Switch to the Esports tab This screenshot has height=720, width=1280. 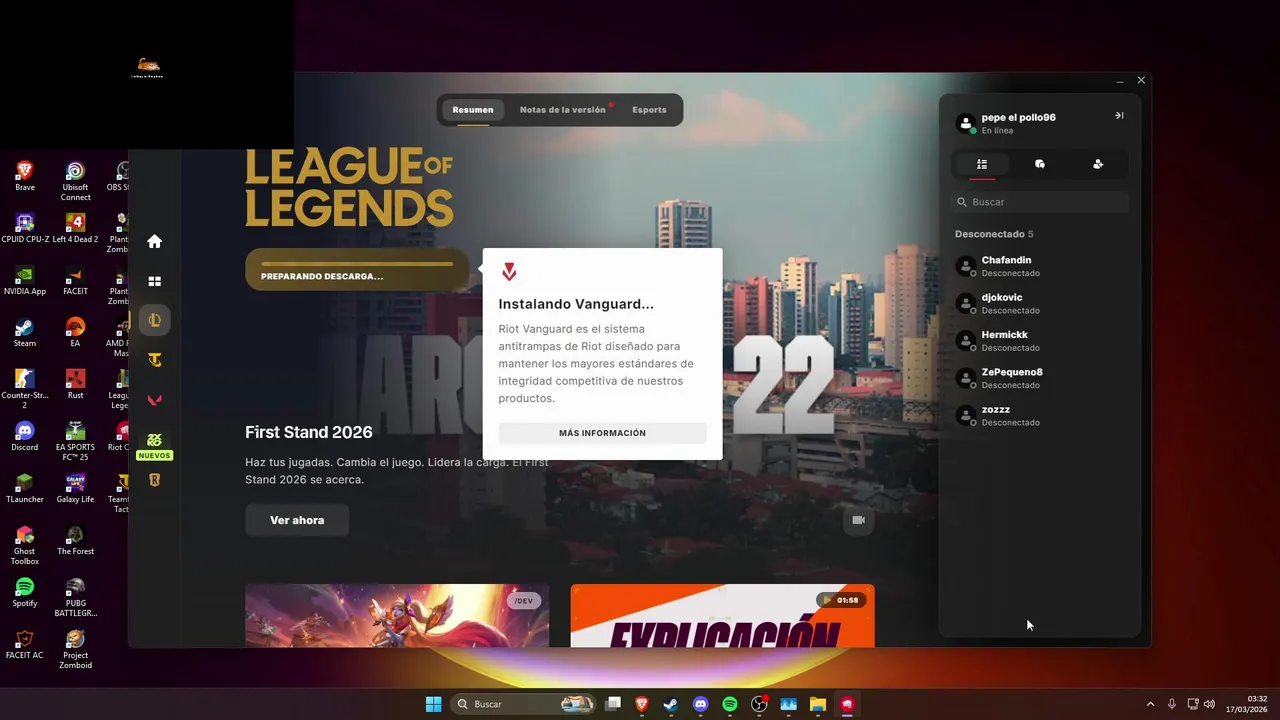coord(649,110)
